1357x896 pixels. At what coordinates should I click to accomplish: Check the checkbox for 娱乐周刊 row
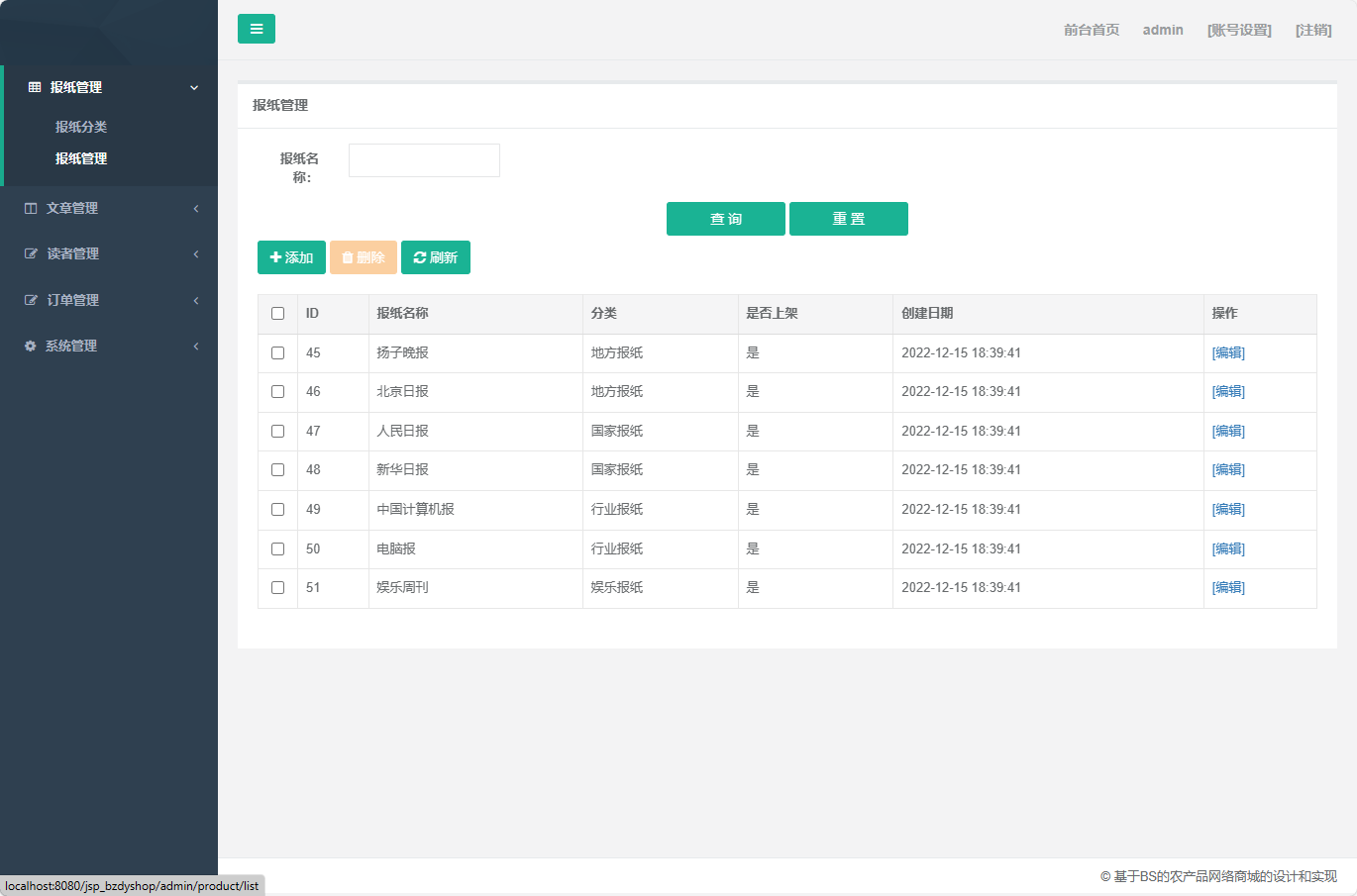click(x=277, y=587)
